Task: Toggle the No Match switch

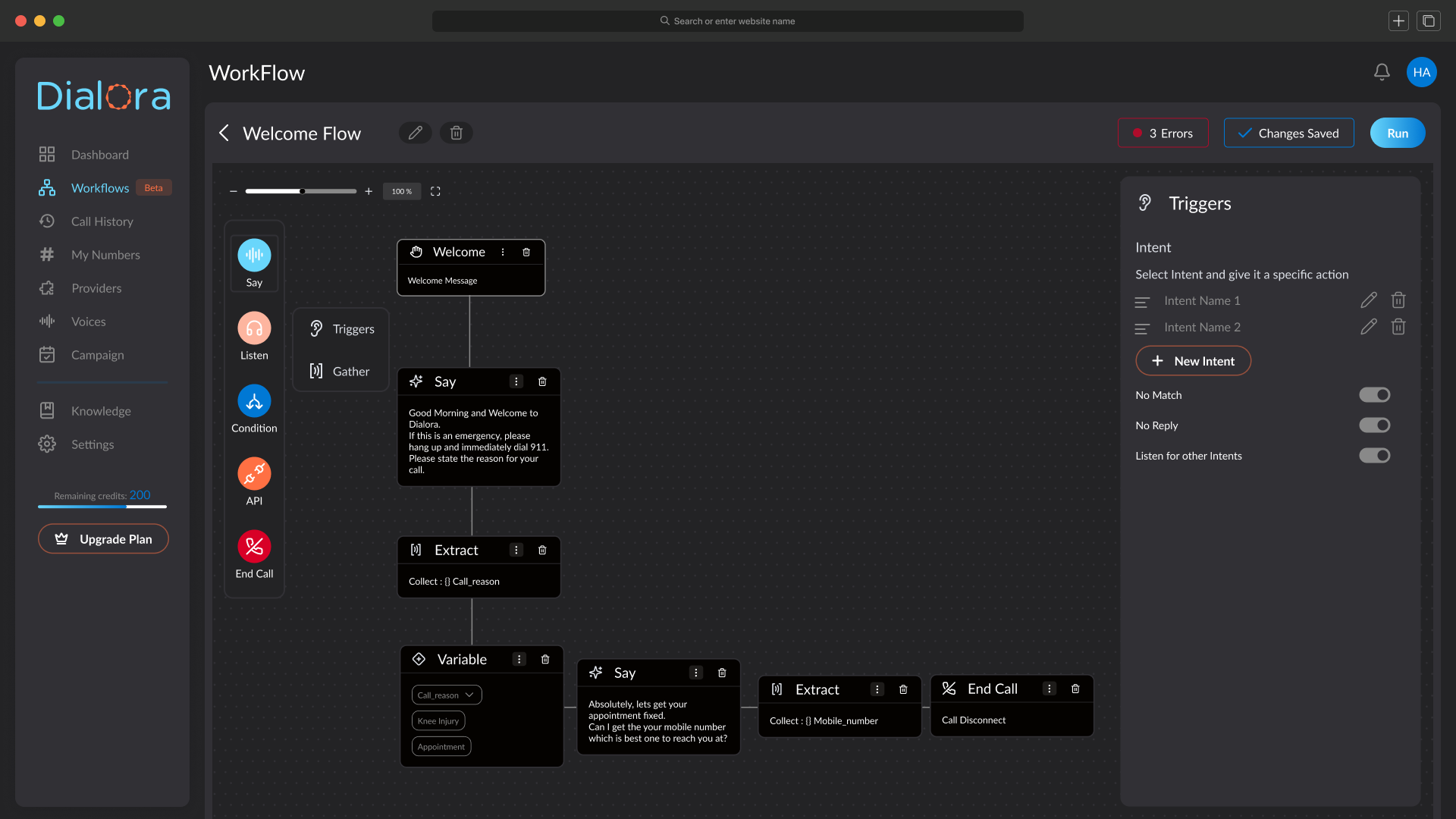Action: click(x=1374, y=395)
